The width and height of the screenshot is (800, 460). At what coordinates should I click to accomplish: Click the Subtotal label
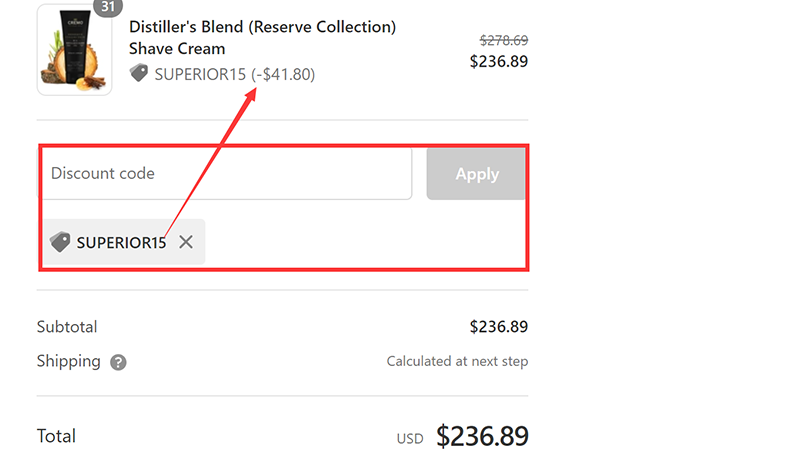67,327
